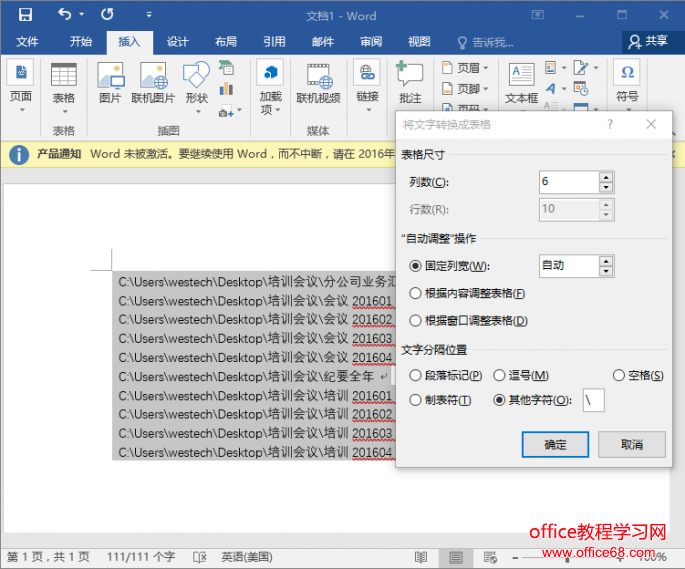Screen dimensions: 685x569
Task: Switch to the 设计 tab
Action: [x=177, y=42]
